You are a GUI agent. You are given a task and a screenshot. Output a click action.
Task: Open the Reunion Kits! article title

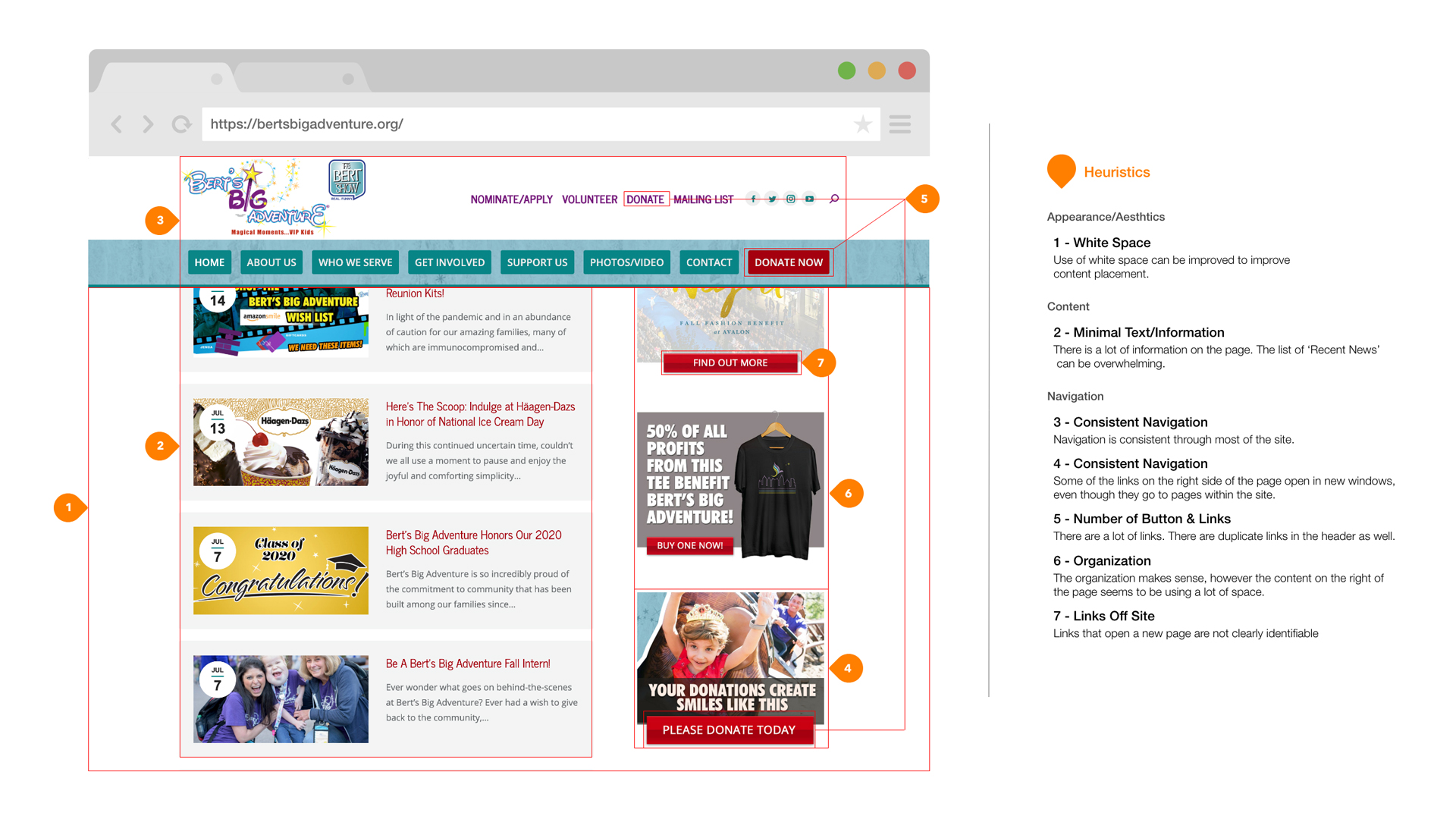[415, 293]
